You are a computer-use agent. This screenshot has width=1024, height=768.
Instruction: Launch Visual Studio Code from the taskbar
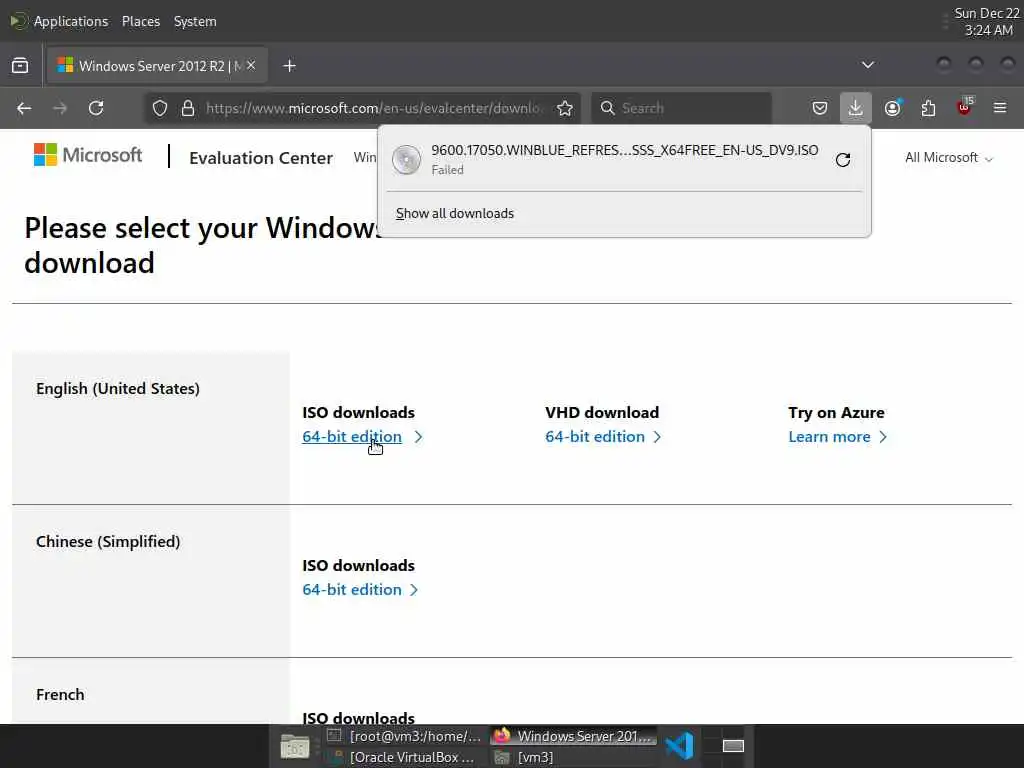(x=679, y=746)
